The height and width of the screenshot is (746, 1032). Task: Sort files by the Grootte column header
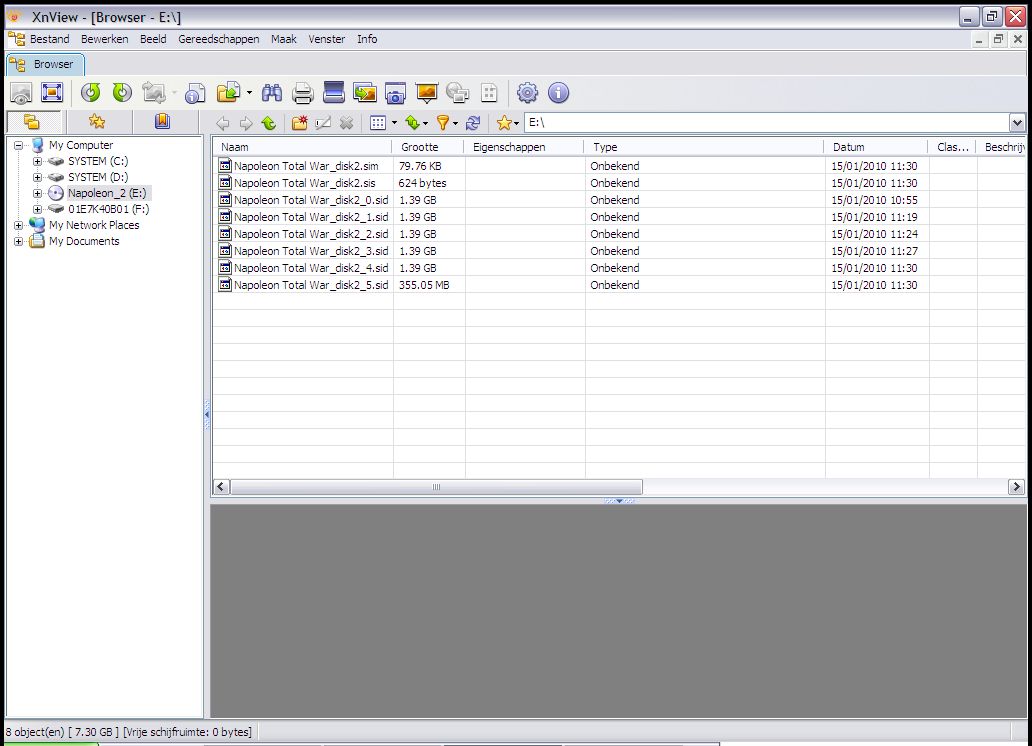[x=428, y=147]
